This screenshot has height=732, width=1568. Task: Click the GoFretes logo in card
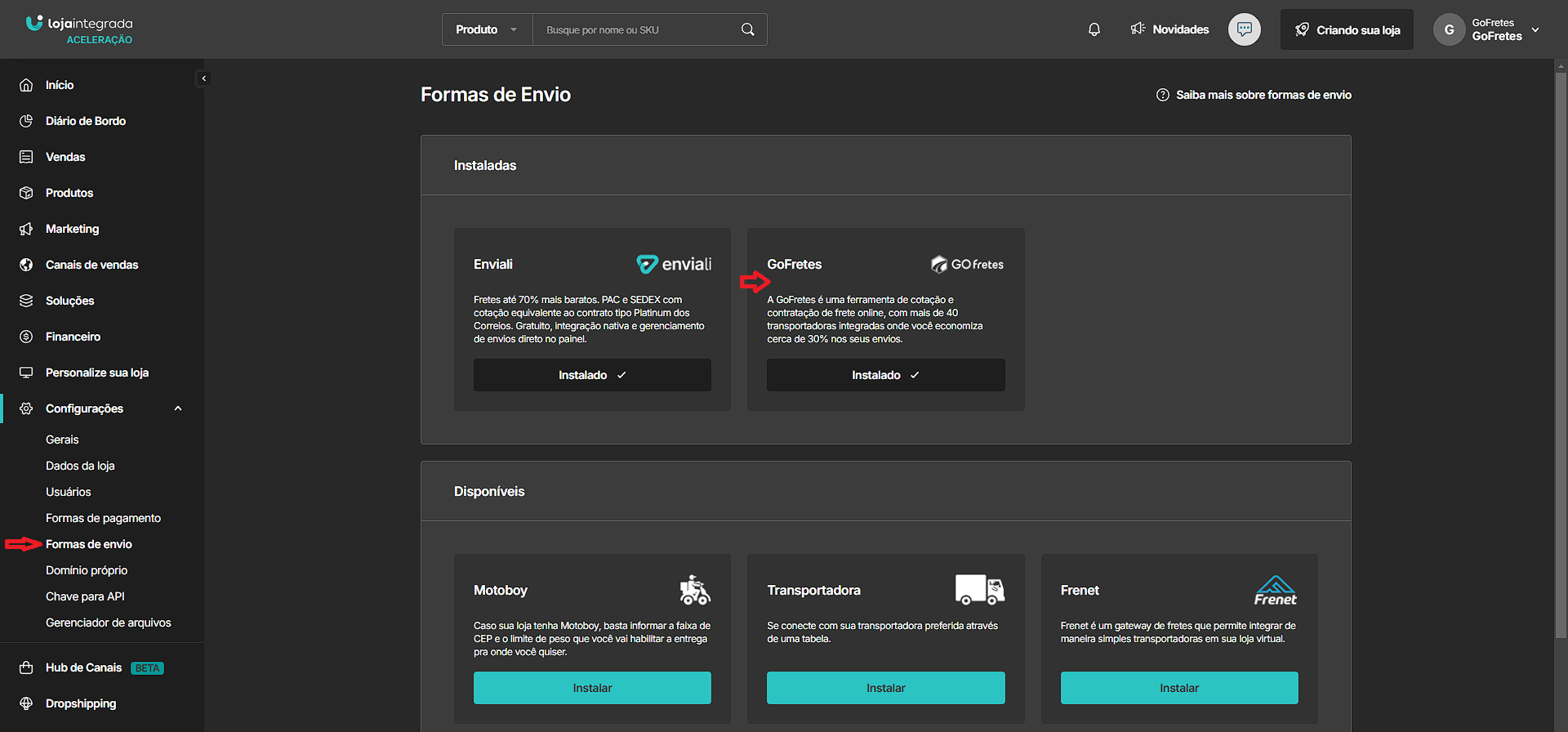click(967, 264)
